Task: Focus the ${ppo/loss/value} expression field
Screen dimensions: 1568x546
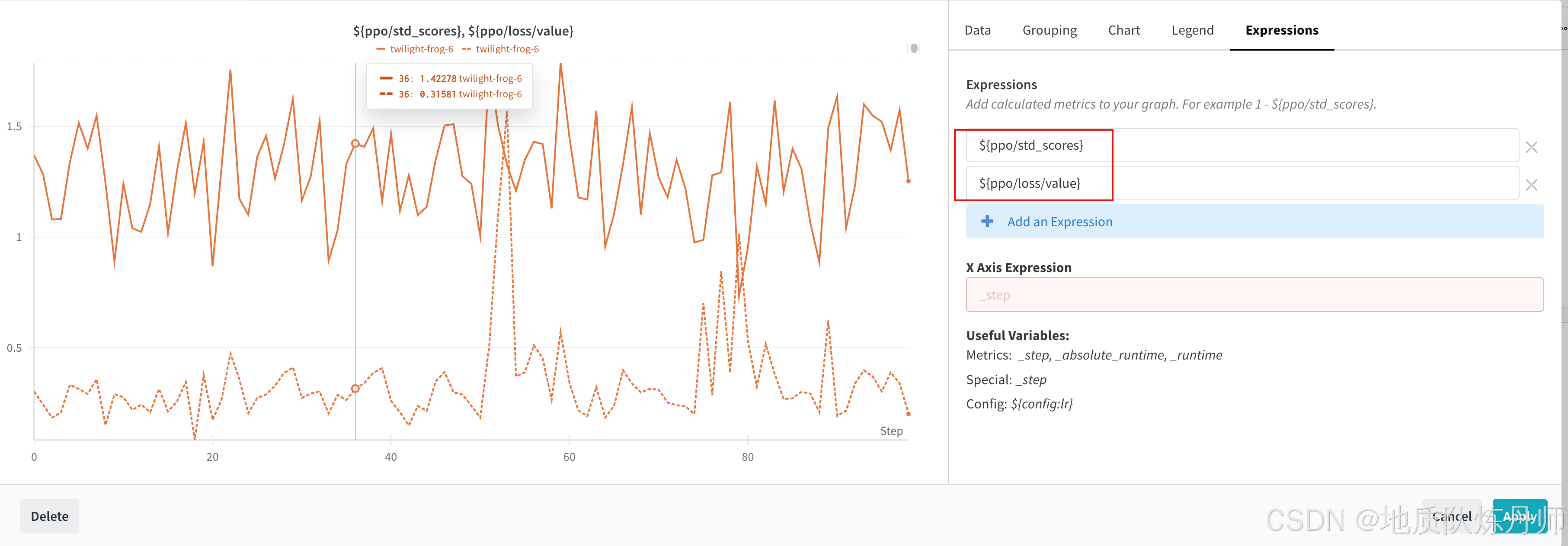Action: [x=1242, y=183]
